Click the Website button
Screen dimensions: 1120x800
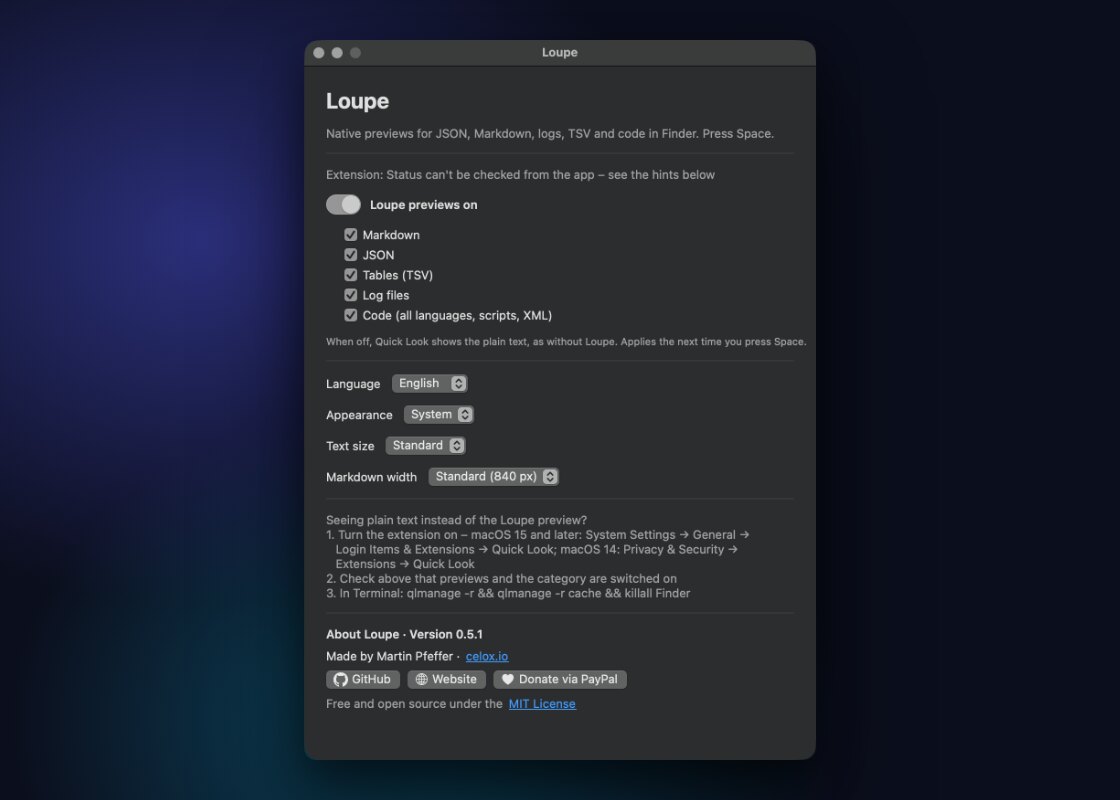446,679
